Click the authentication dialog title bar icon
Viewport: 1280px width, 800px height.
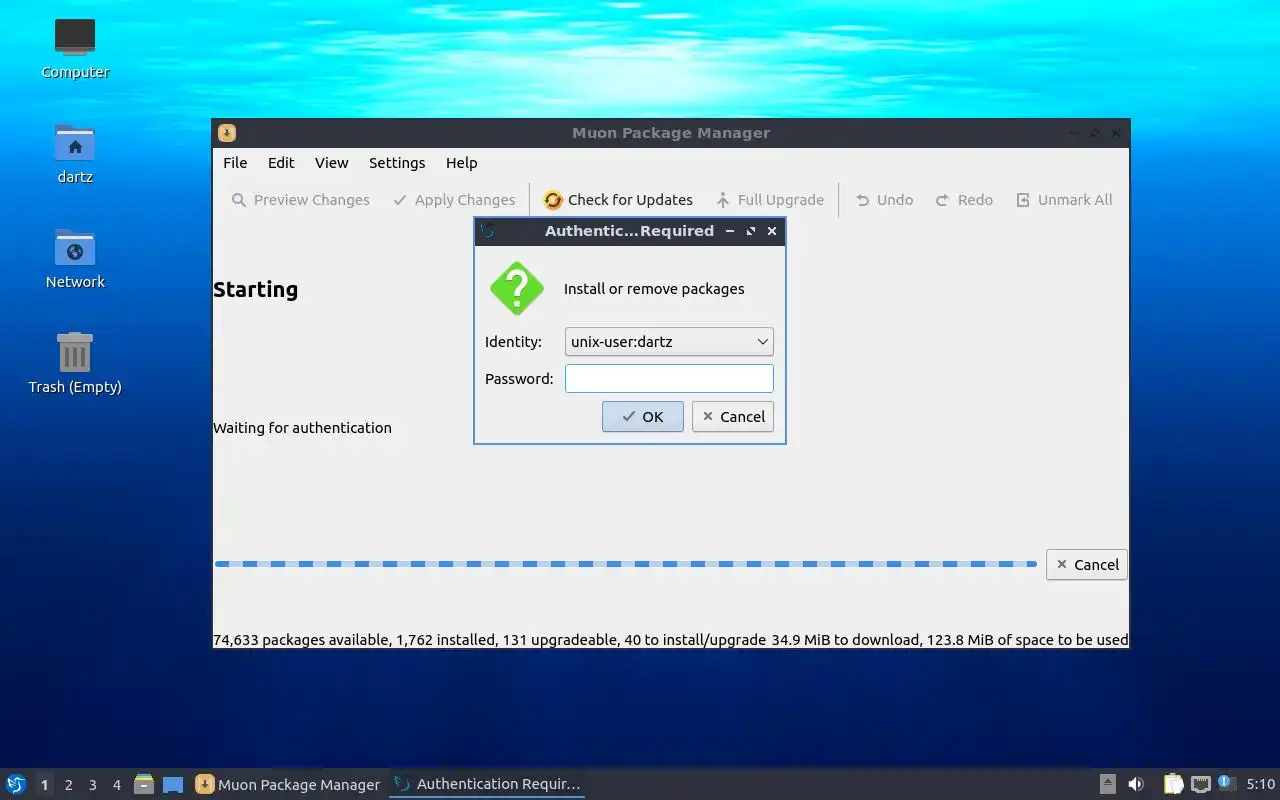(x=488, y=231)
